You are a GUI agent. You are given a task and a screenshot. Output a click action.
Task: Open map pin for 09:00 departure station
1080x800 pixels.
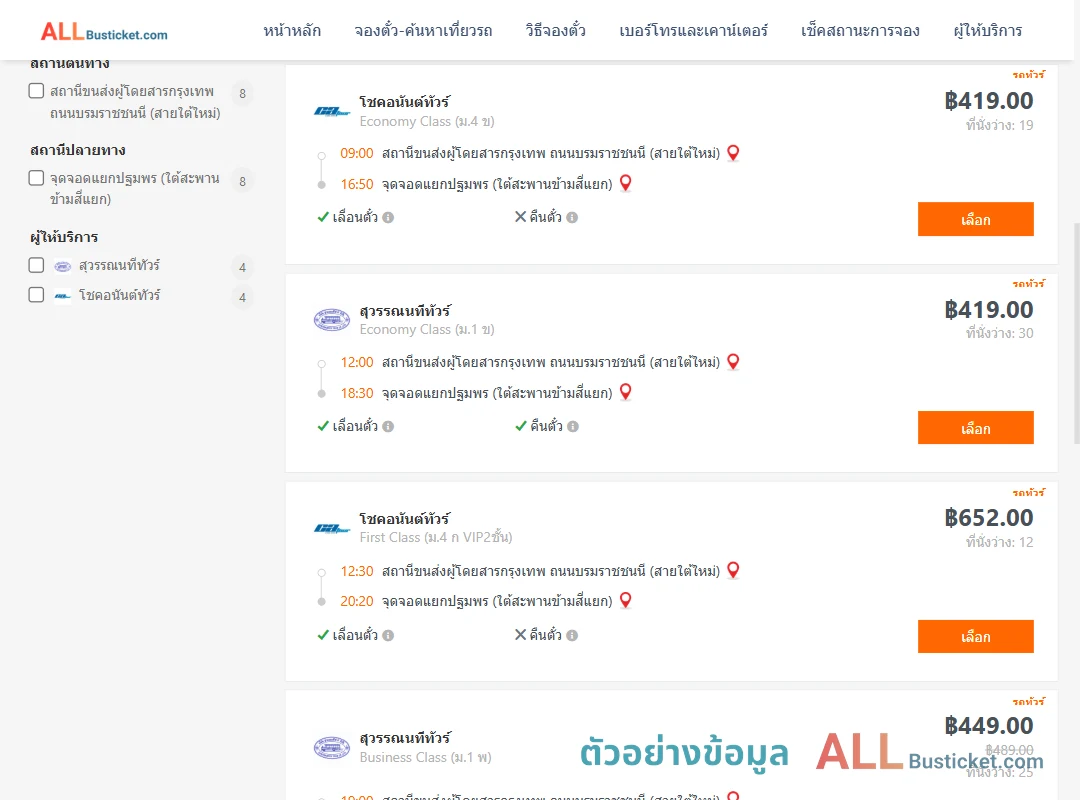[x=734, y=153]
